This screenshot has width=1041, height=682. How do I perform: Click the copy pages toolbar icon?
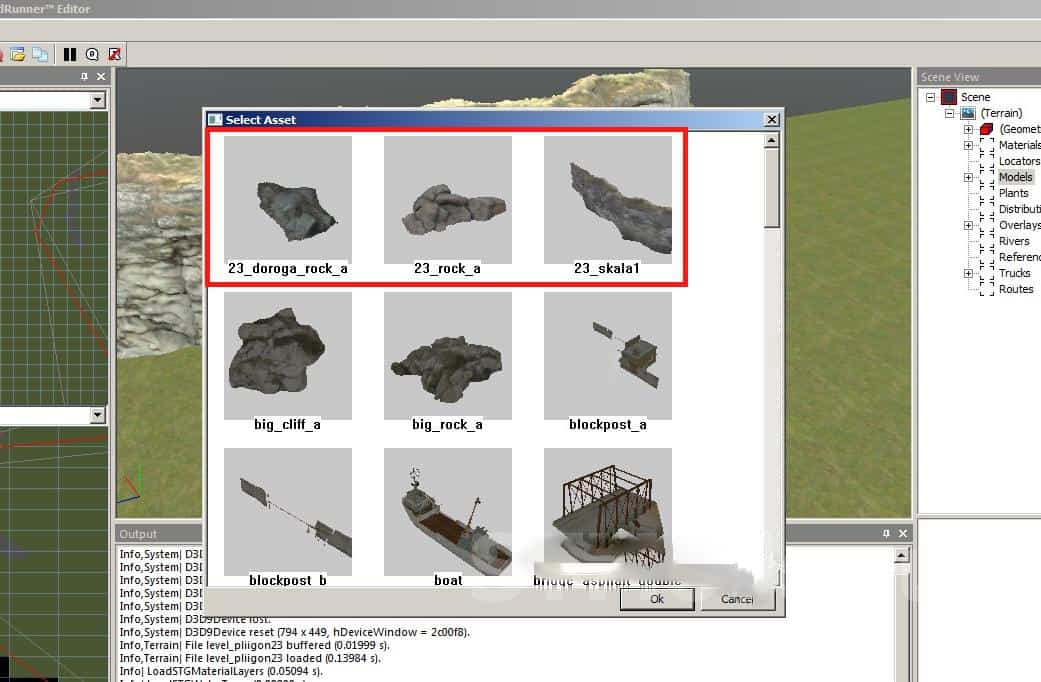point(40,54)
